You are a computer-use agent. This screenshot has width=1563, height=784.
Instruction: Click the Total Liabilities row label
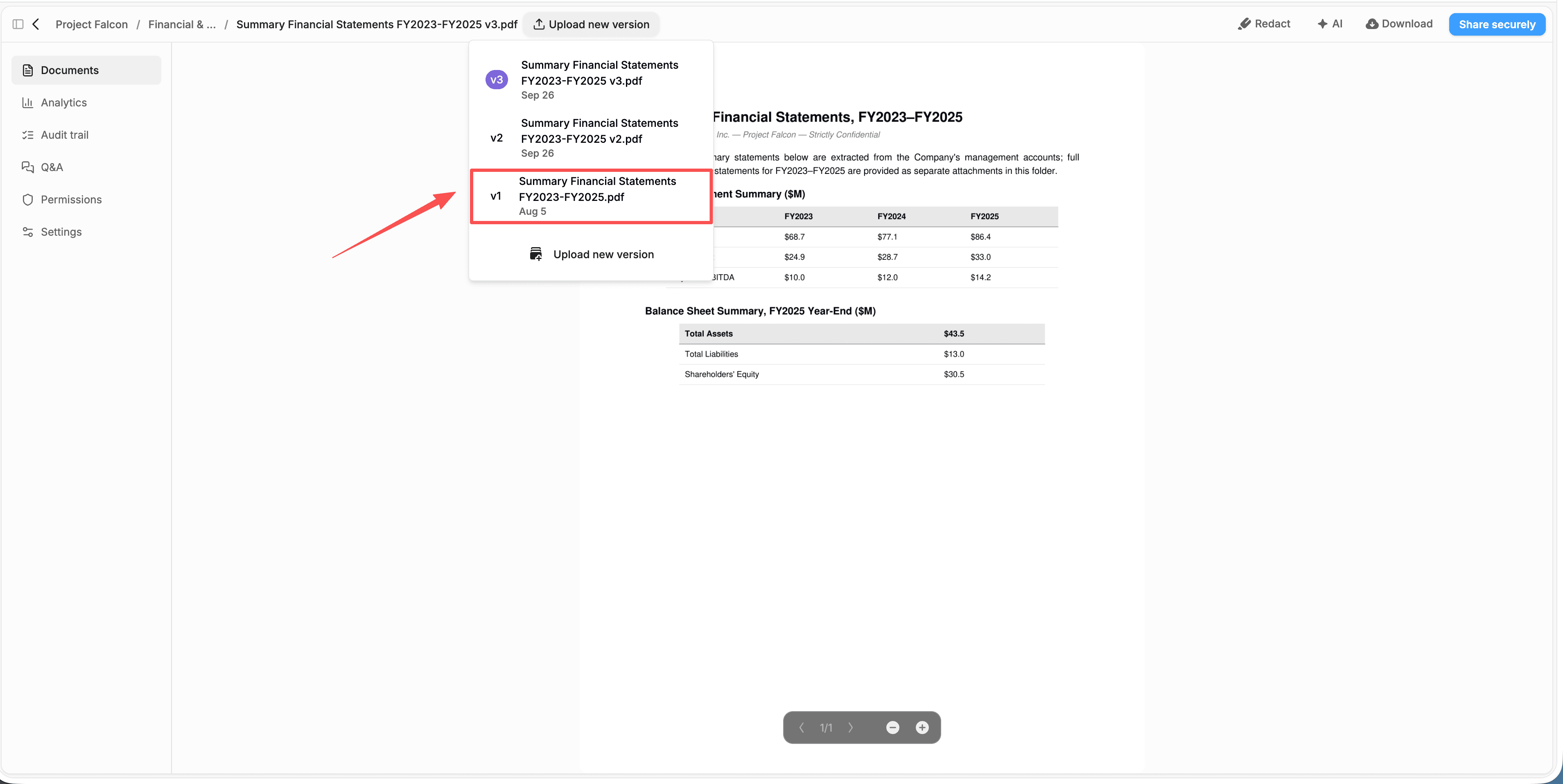click(711, 354)
